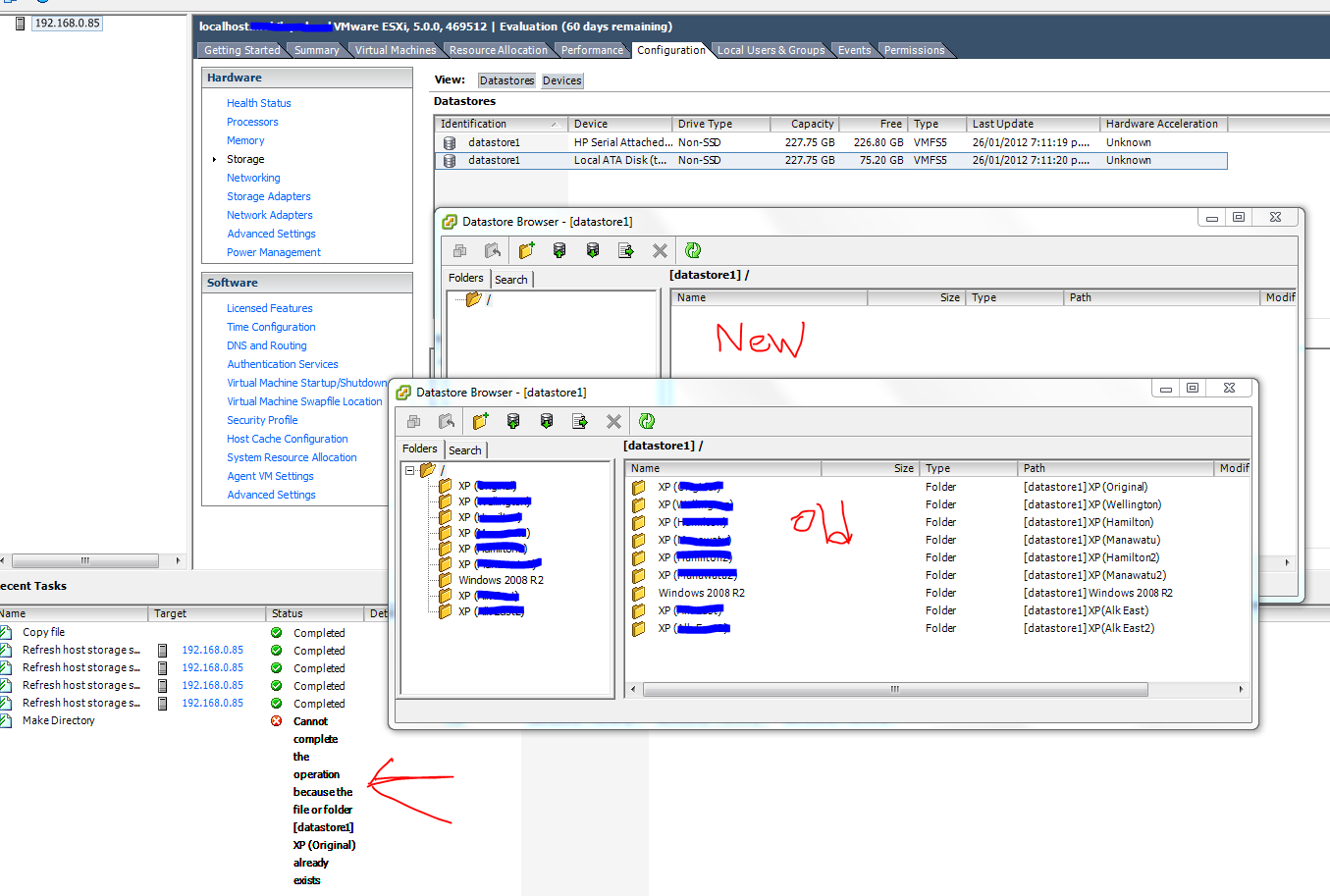Screen dimensions: 1330x896
Task: Open the Time Configuration link
Action: click(x=271, y=327)
